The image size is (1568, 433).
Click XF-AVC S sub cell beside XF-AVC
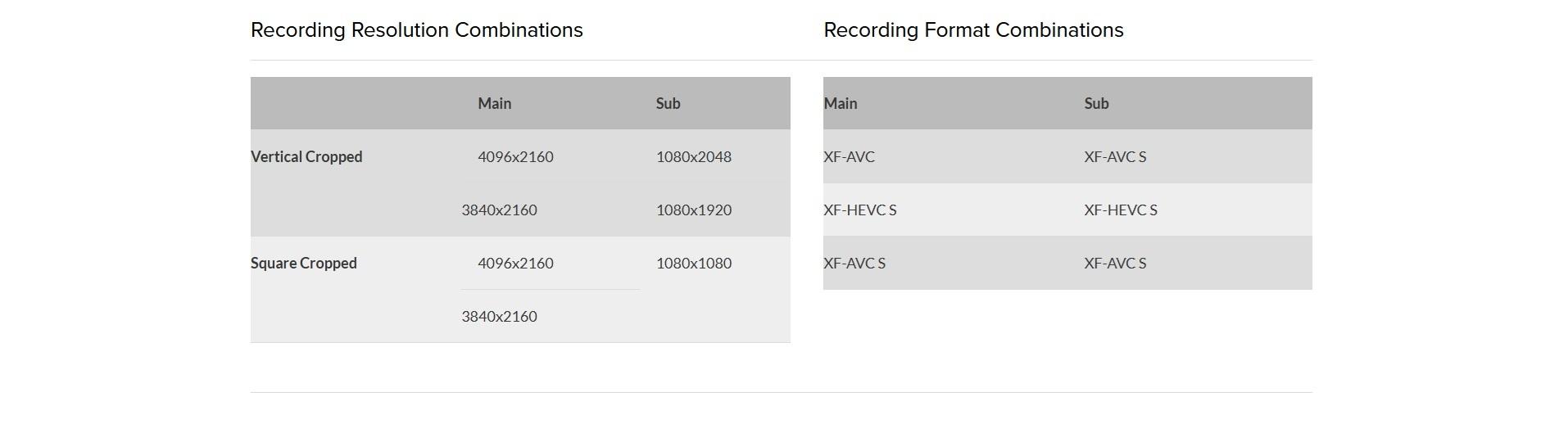pos(1115,157)
